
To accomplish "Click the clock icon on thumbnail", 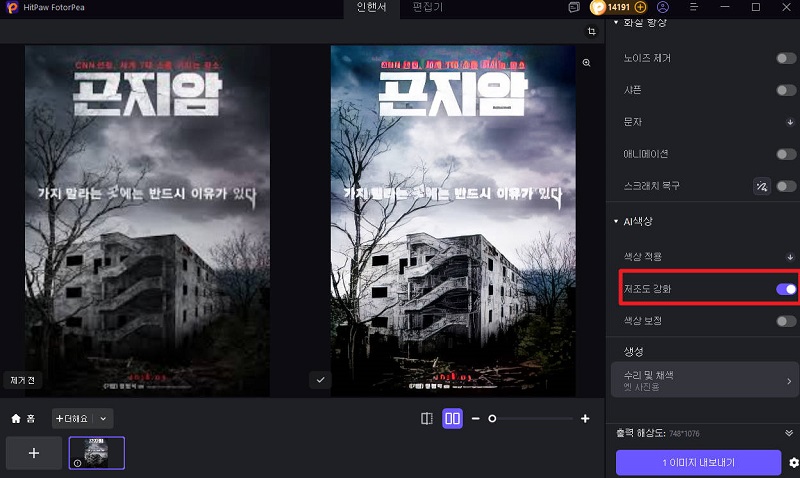I will (77, 463).
